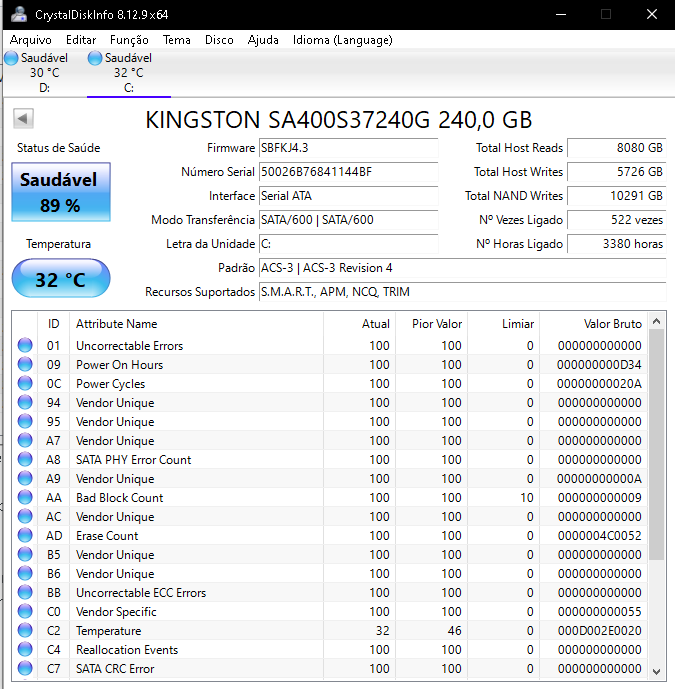This screenshot has height=689, width=675.
Task: Select the SATA CRC Error attribute name
Action: 115,669
